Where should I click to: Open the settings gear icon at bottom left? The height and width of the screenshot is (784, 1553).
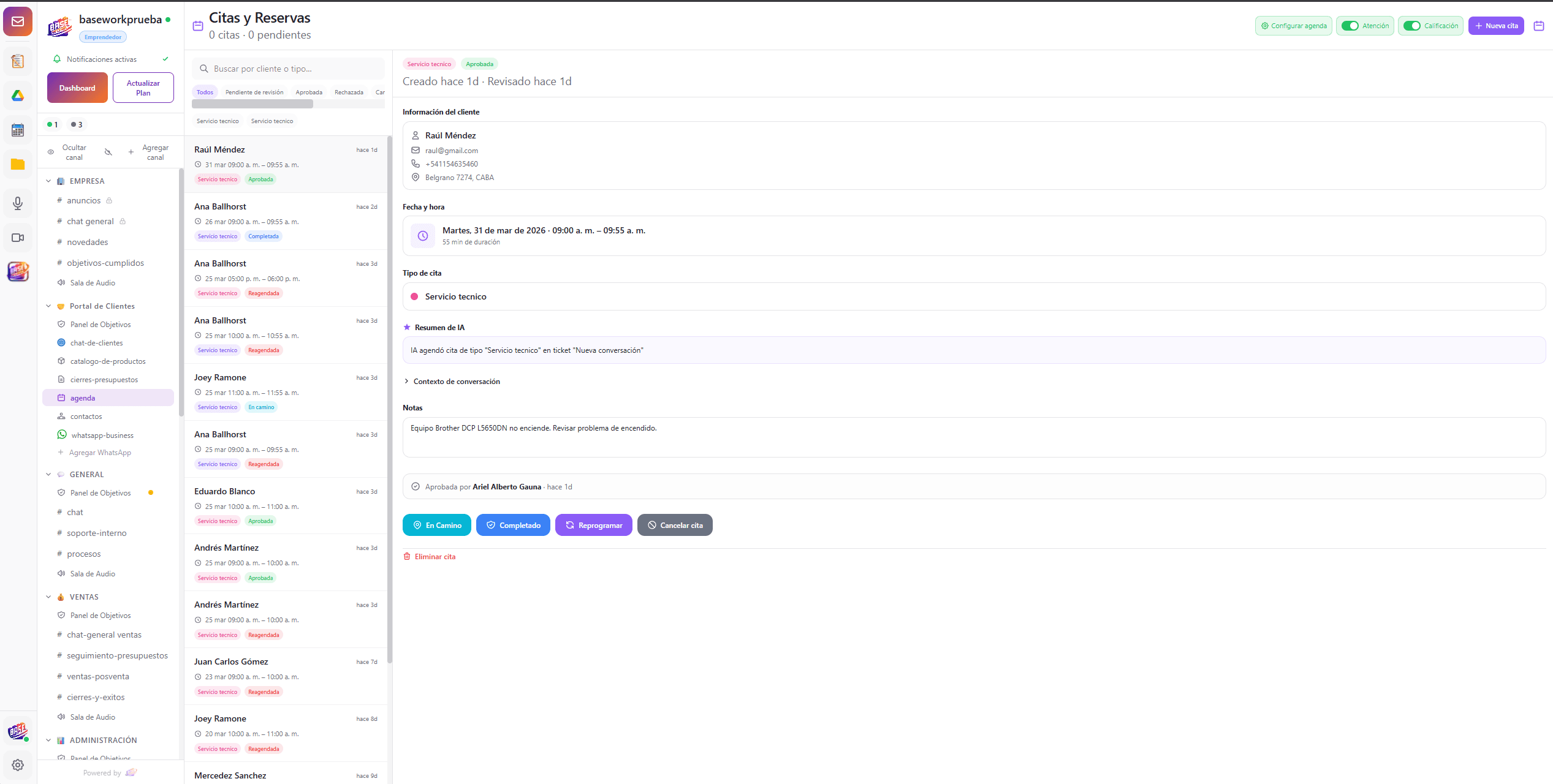click(18, 764)
